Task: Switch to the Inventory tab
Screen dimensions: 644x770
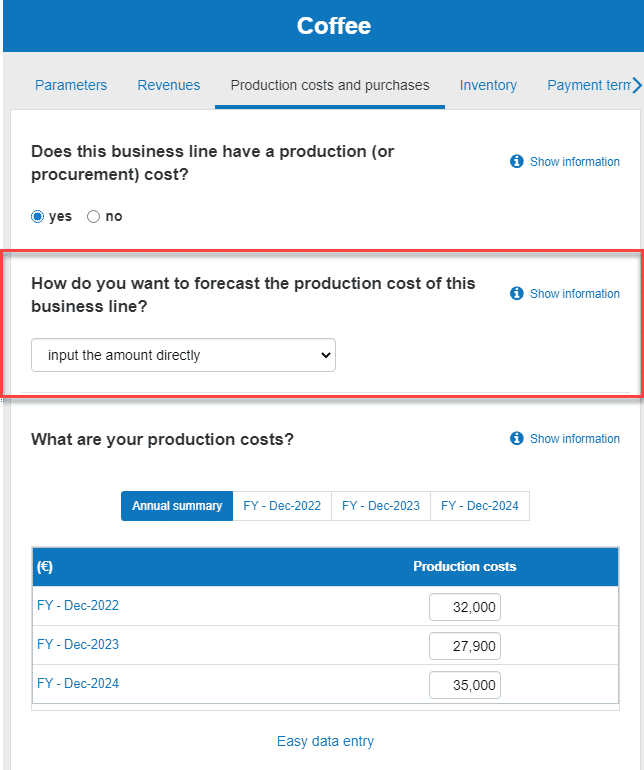Action: (488, 85)
